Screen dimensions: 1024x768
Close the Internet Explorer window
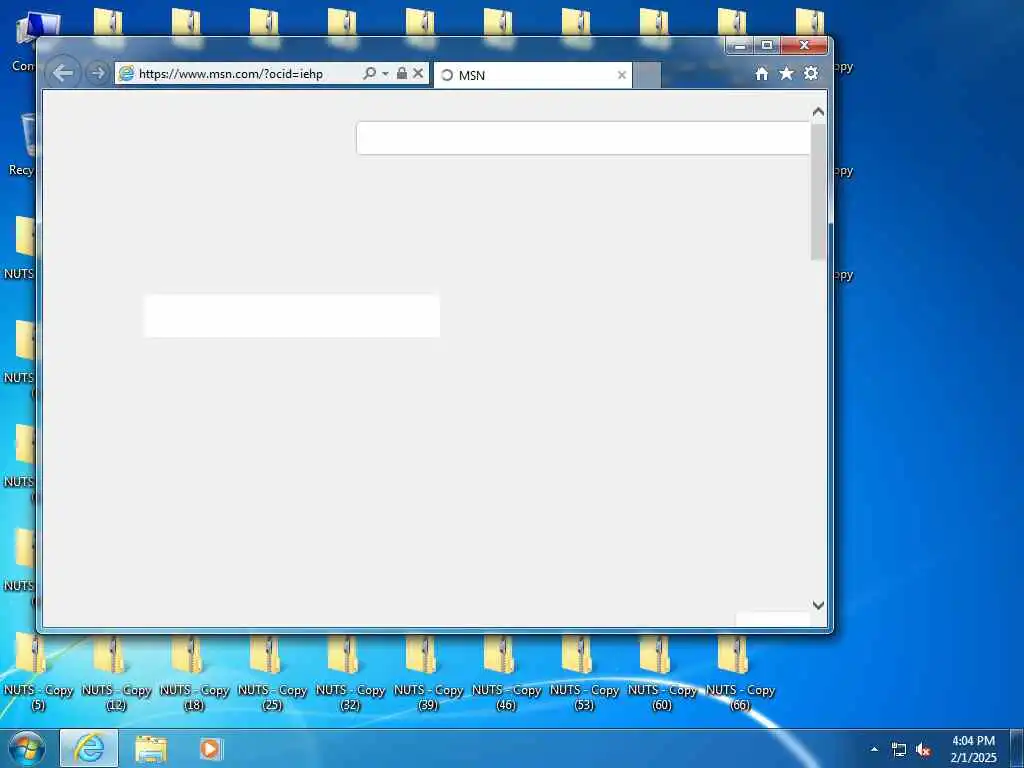[804, 45]
